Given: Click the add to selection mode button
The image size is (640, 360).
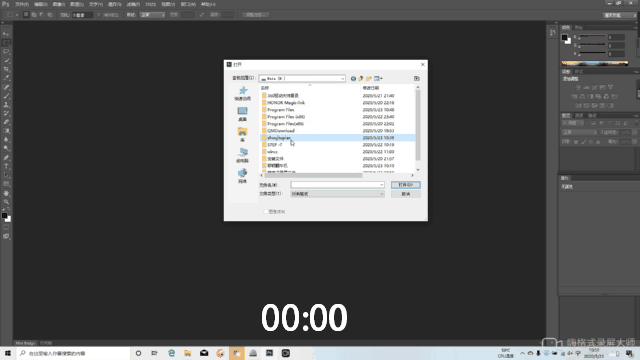Looking at the screenshot, I should pos(34,15).
